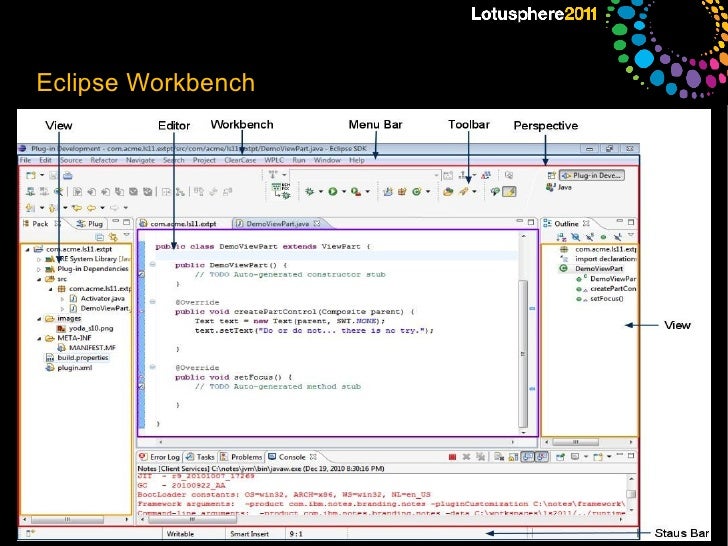The width and height of the screenshot is (728, 546).
Task: Open the Refactor menu
Action: (x=104, y=160)
